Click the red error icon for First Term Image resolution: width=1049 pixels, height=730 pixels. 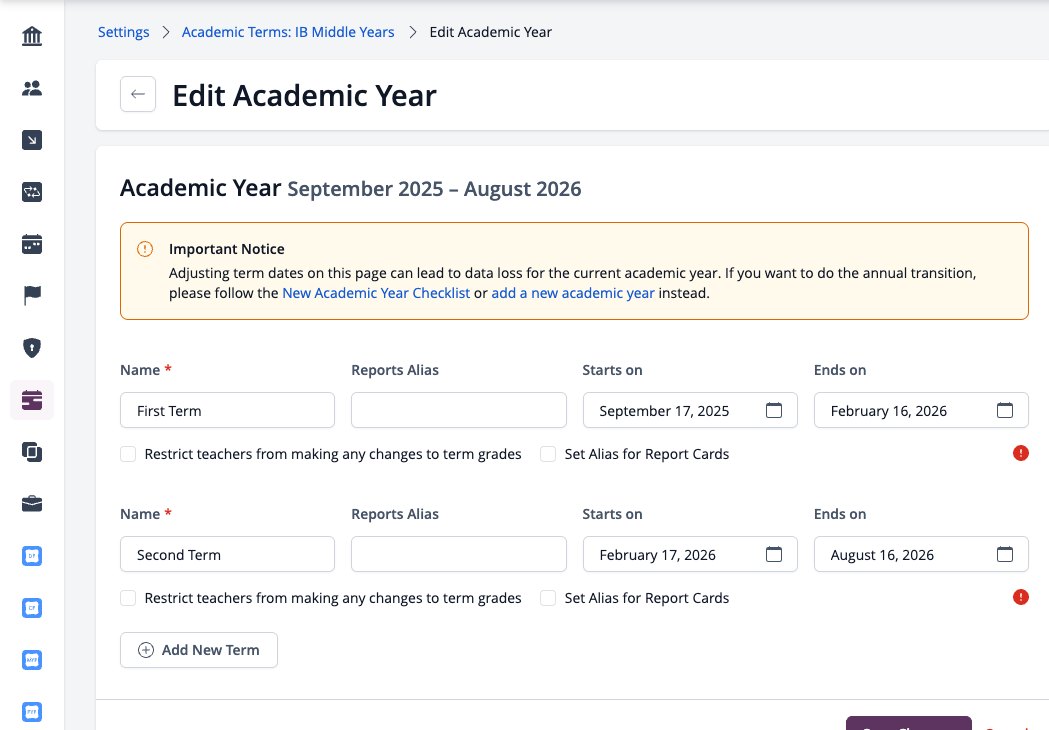1020,453
